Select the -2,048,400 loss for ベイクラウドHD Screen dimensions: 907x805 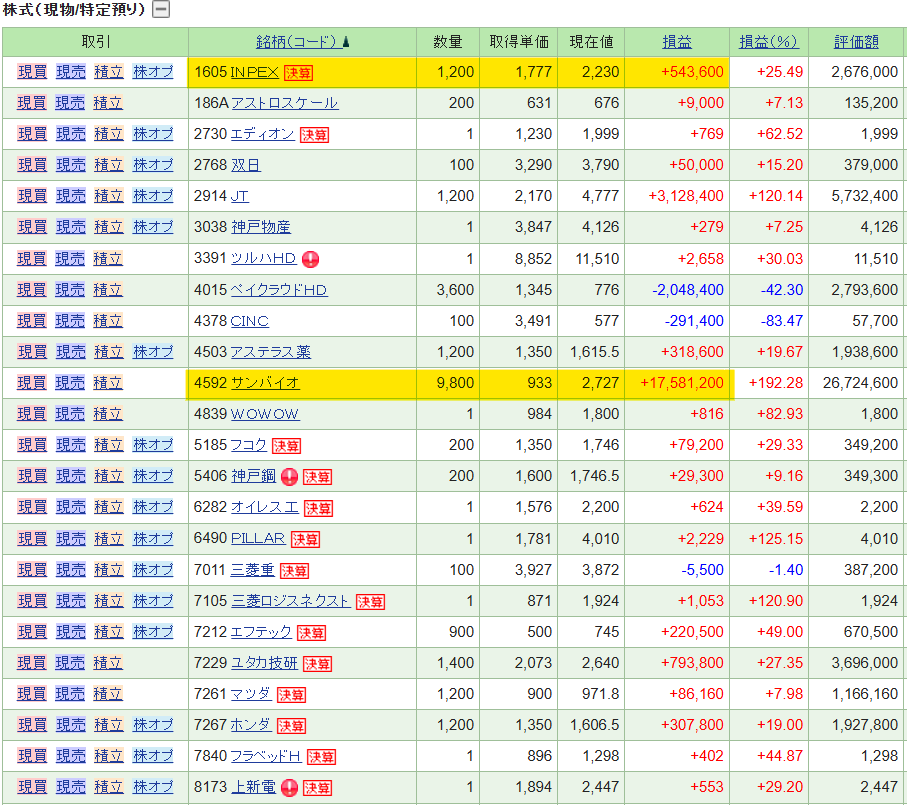pos(688,290)
